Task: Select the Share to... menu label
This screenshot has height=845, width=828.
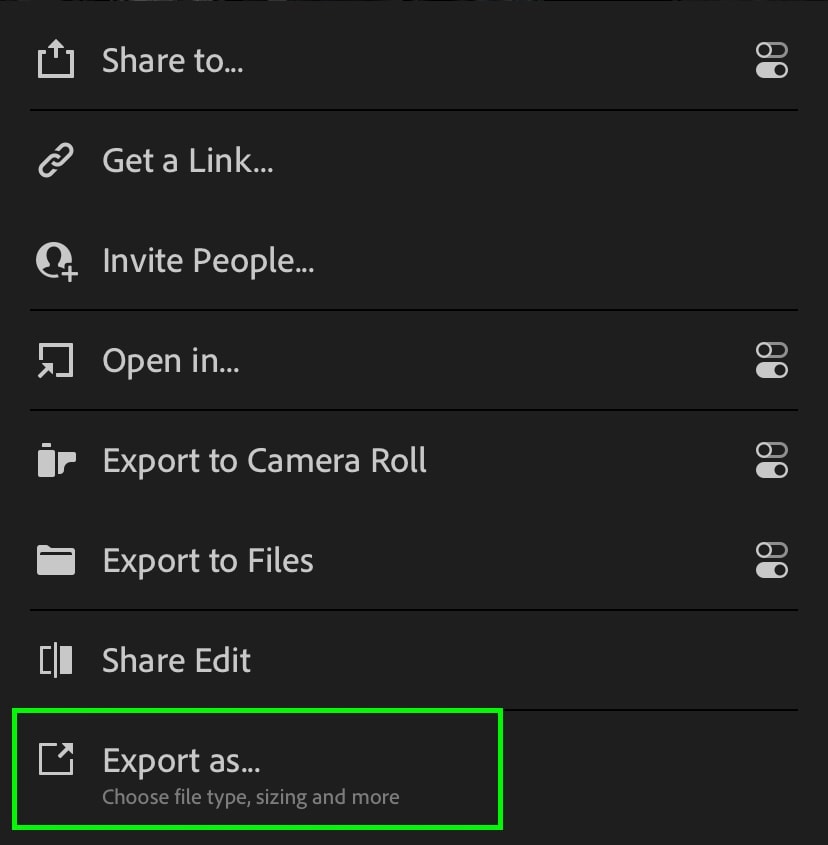Action: (172, 60)
